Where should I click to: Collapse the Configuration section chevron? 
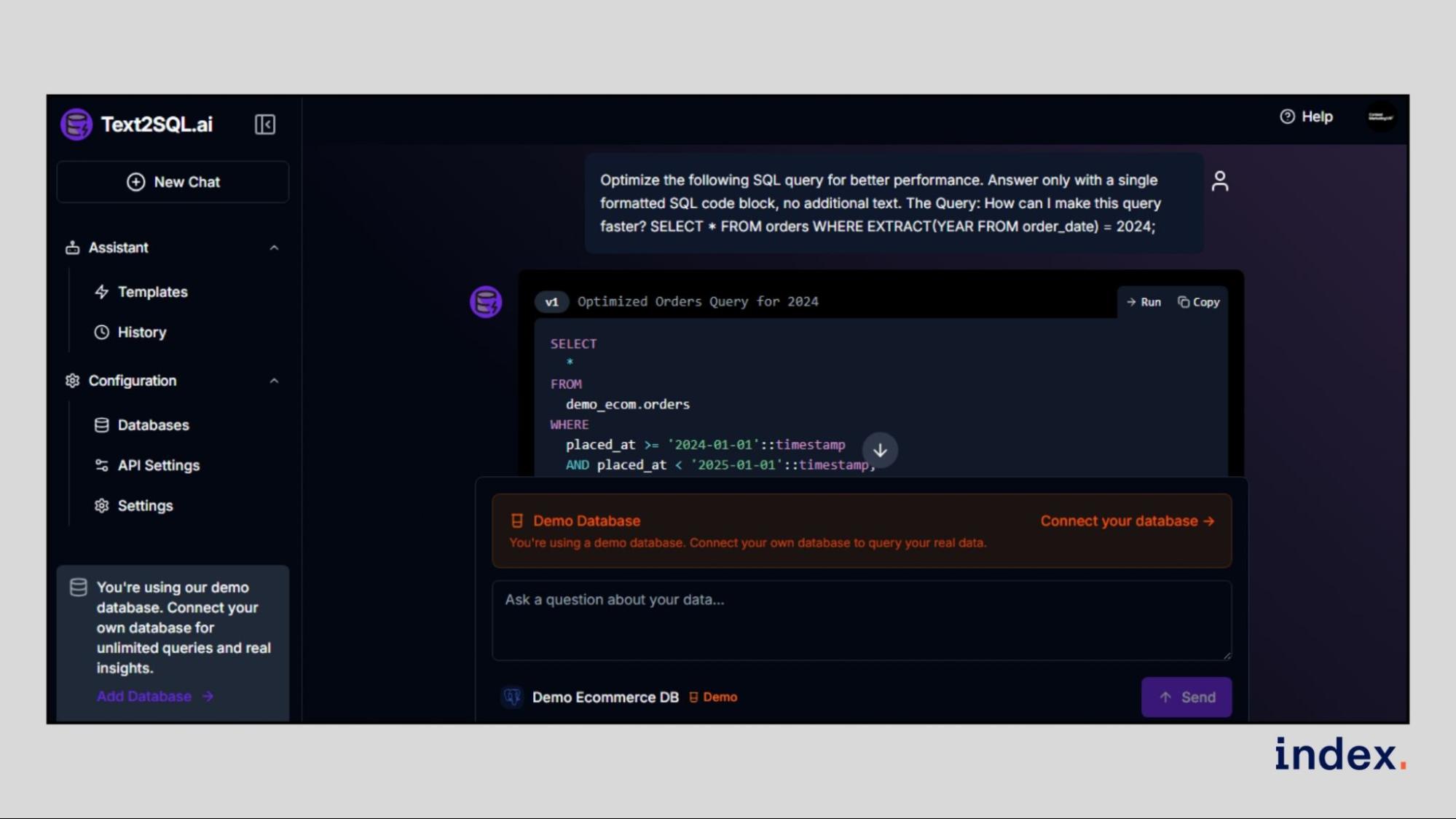274,381
